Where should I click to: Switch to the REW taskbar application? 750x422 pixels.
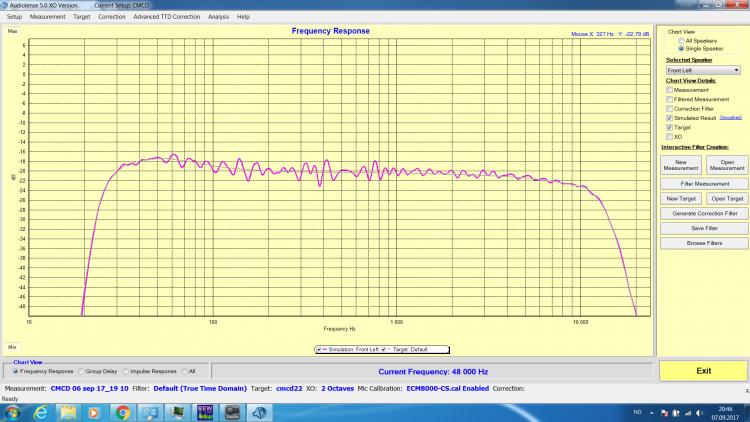point(204,411)
